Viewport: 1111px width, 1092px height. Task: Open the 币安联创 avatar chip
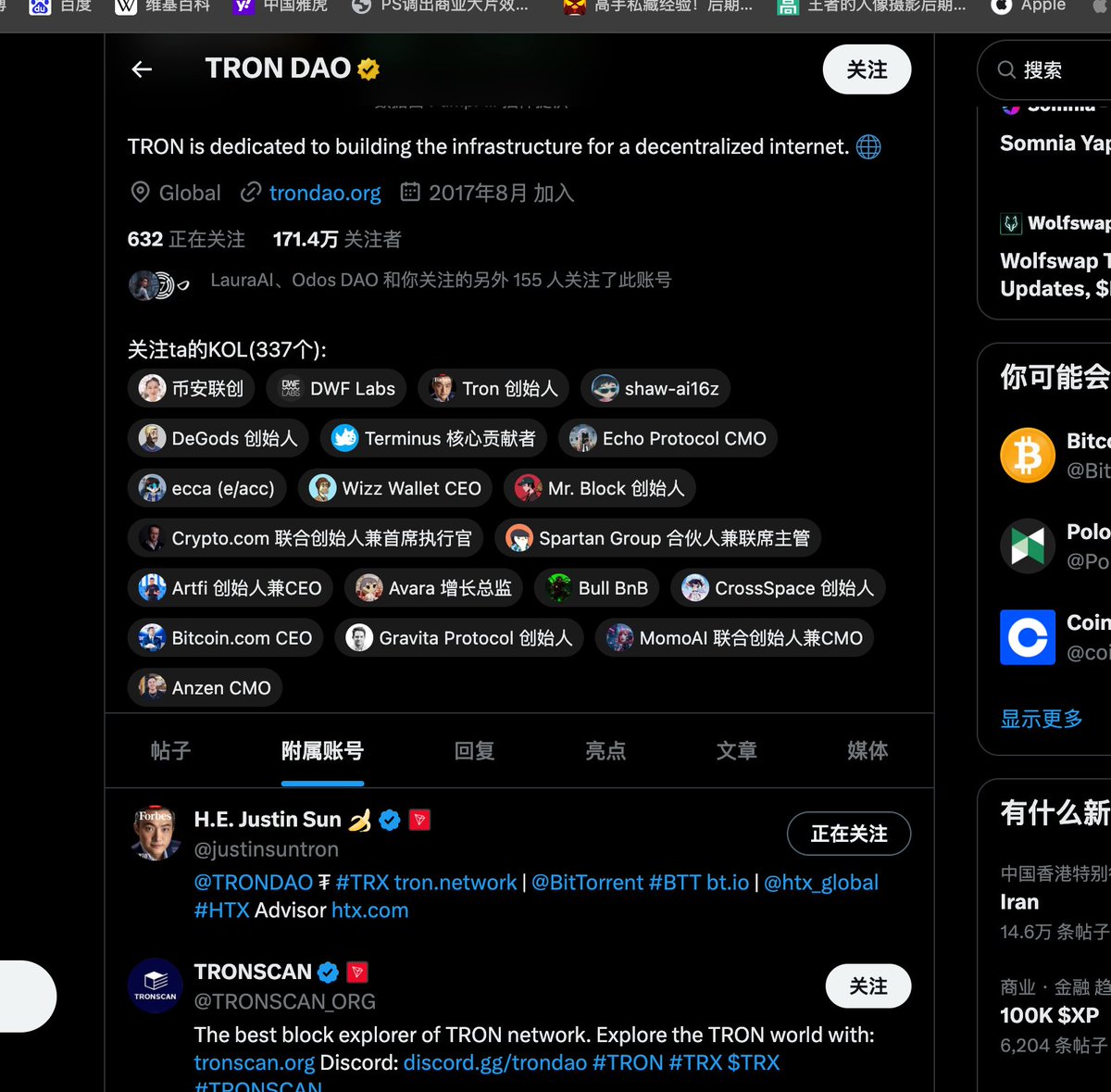coord(192,388)
